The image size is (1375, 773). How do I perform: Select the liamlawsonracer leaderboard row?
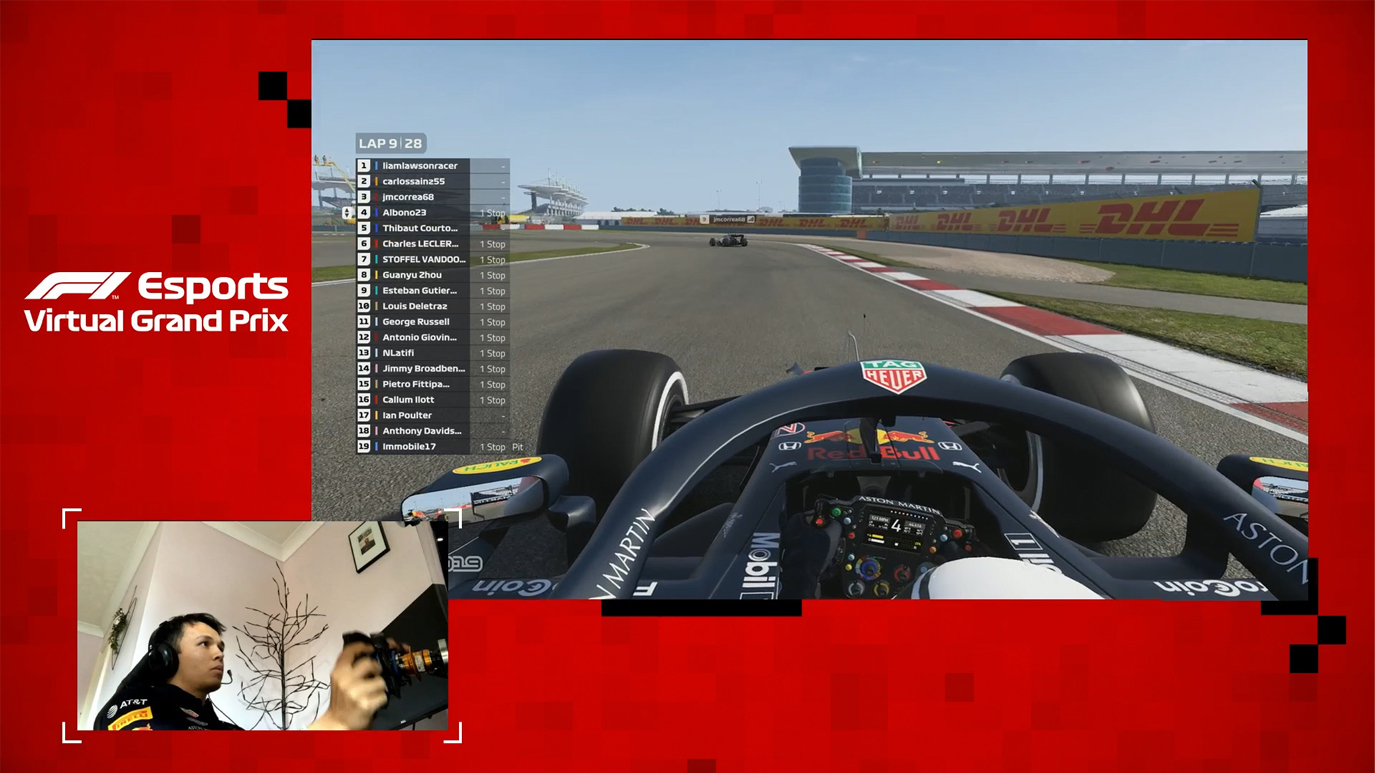tap(433, 166)
